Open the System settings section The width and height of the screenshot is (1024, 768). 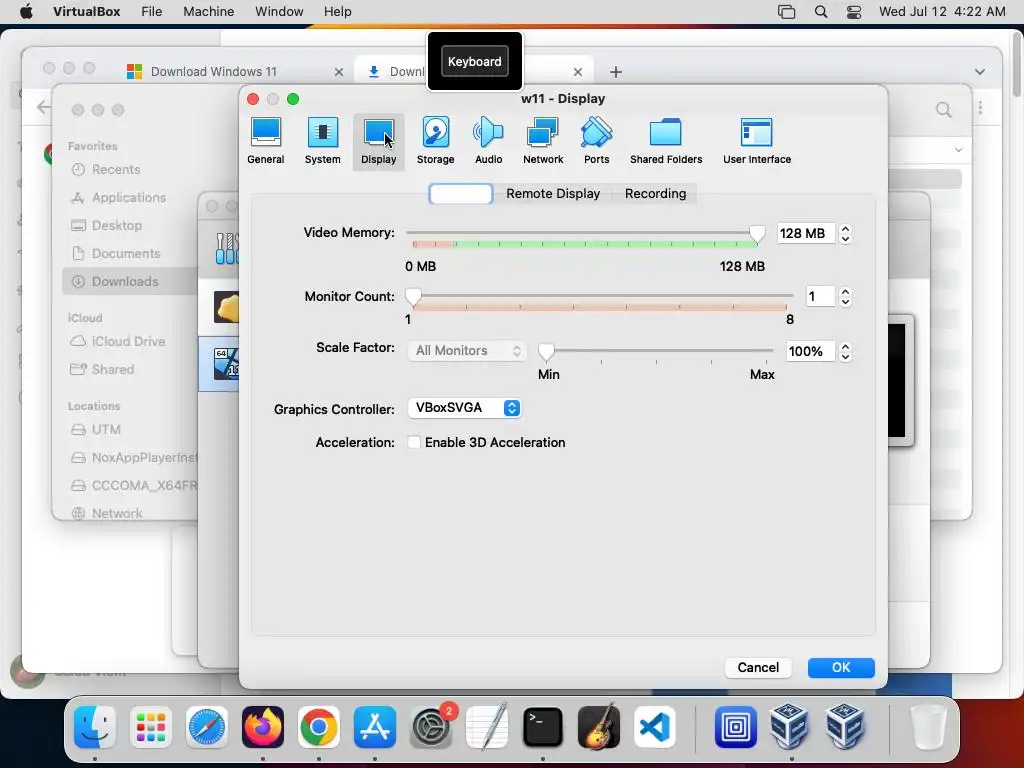click(x=323, y=141)
